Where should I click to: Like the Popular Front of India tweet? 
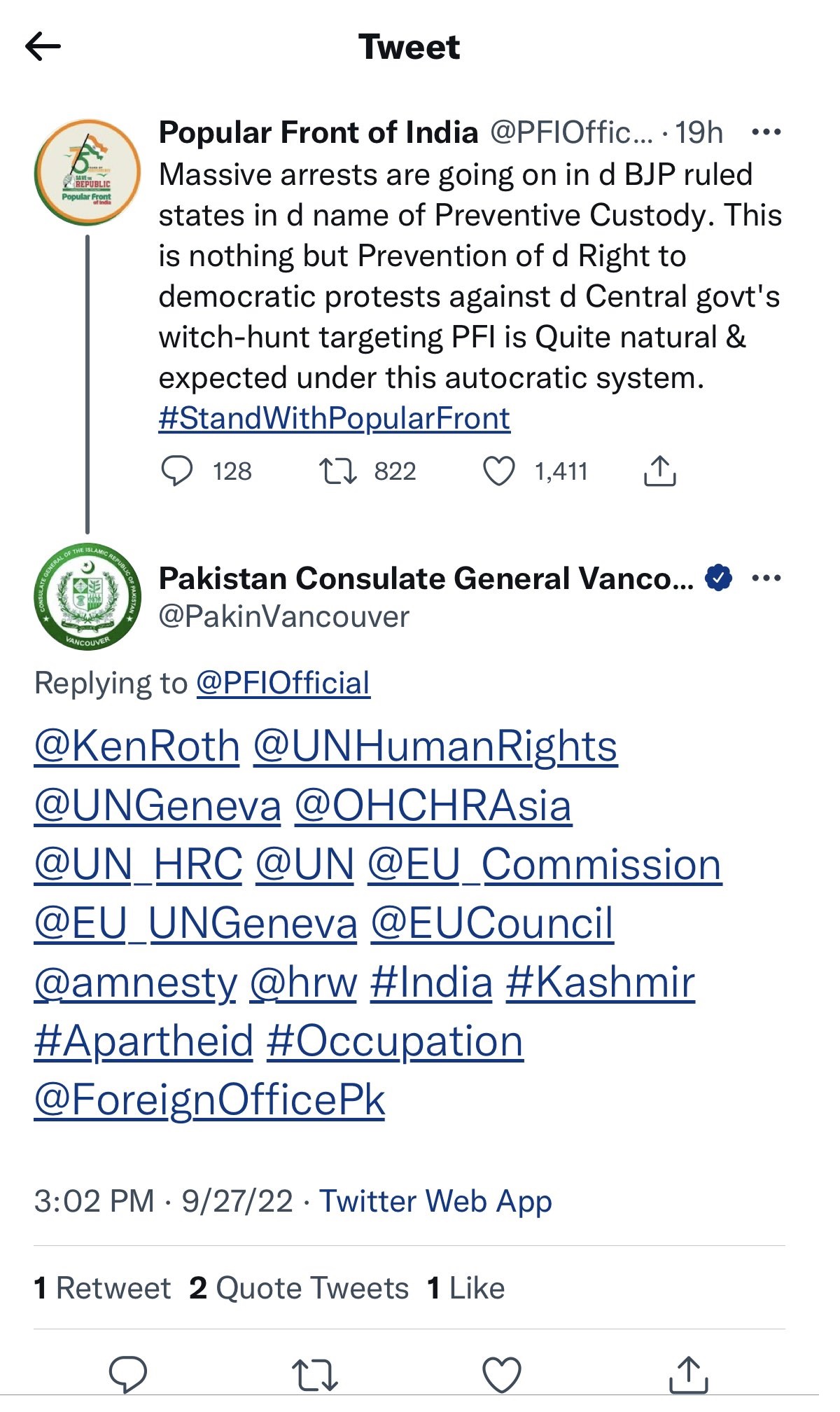(499, 471)
